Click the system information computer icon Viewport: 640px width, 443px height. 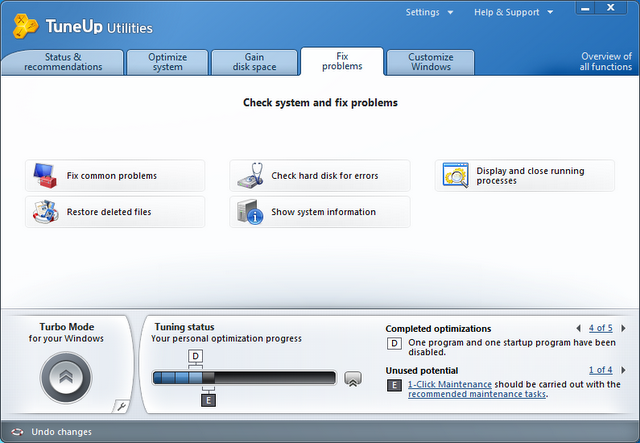pyautogui.click(x=250, y=211)
